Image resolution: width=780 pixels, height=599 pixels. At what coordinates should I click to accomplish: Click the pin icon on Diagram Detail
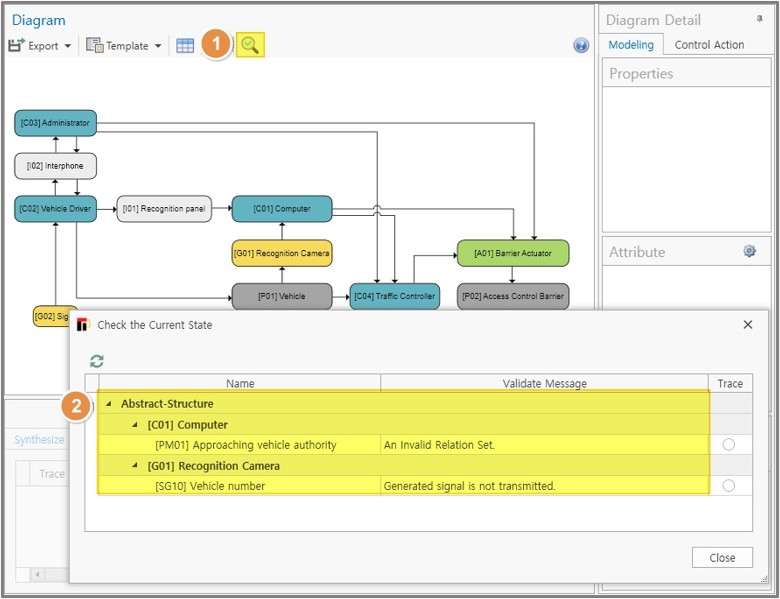tap(759, 19)
